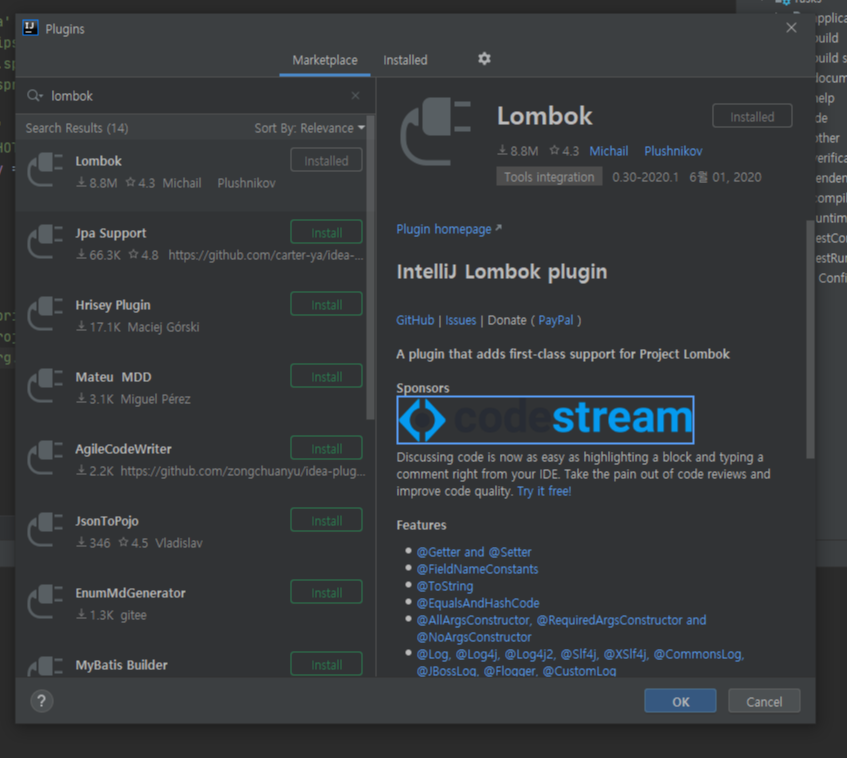Viewport: 847px width, 758px height.
Task: Open Michail author link in details
Action: click(x=608, y=151)
